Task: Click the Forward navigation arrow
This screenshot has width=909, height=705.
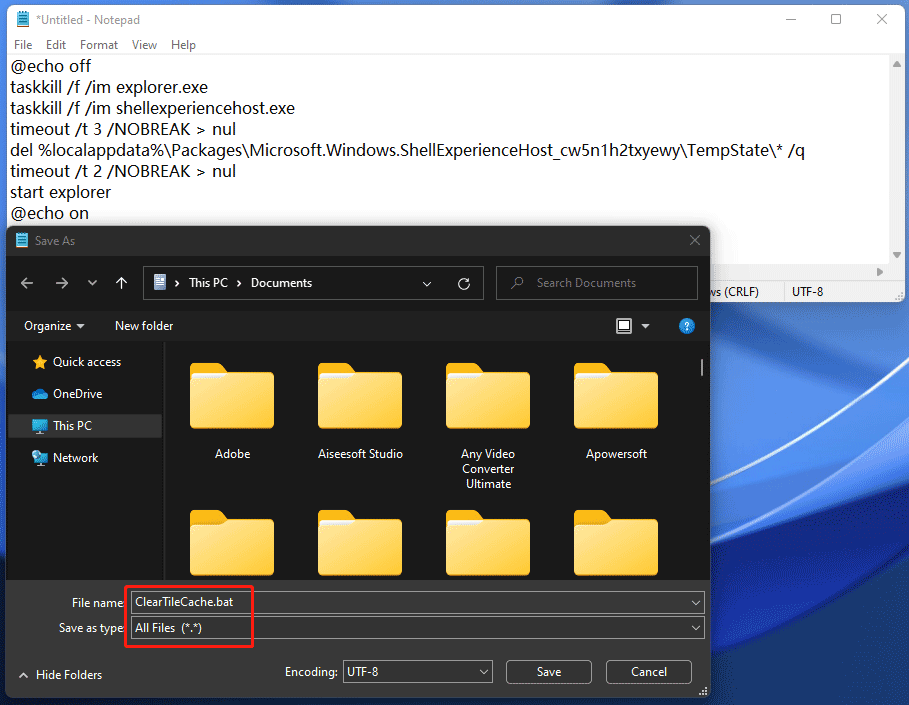Action: [x=60, y=283]
